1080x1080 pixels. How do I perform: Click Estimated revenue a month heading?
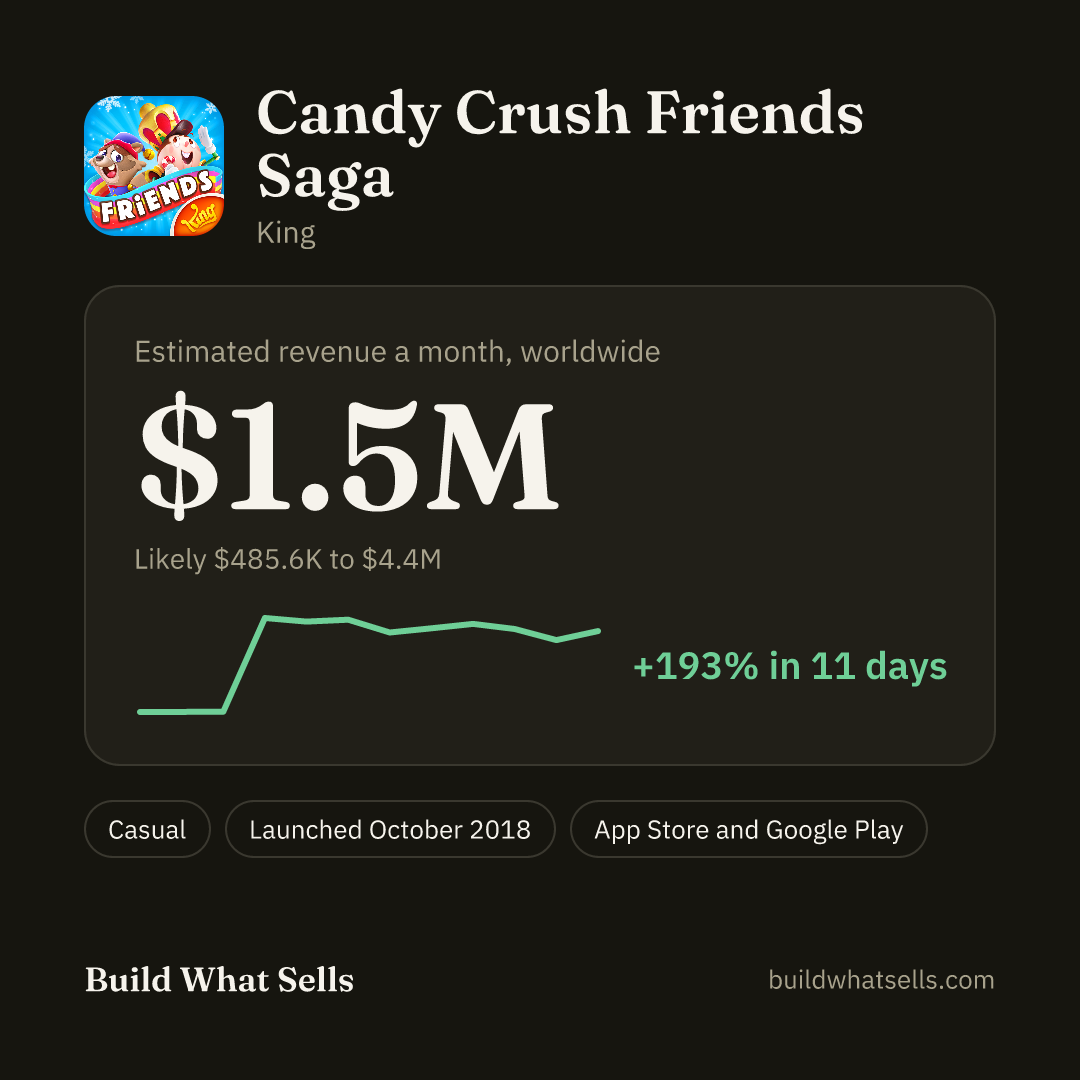tap(397, 352)
